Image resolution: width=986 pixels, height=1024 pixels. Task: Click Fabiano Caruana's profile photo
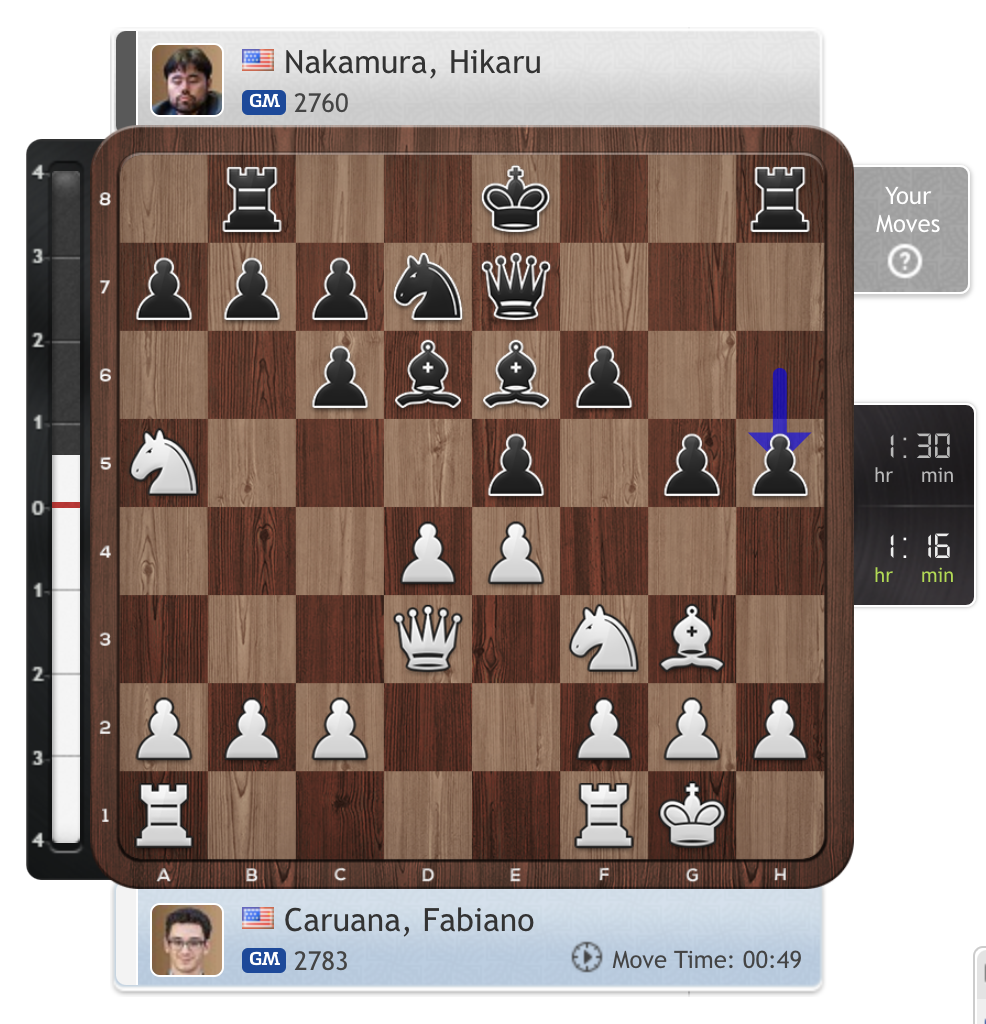pyautogui.click(x=187, y=940)
